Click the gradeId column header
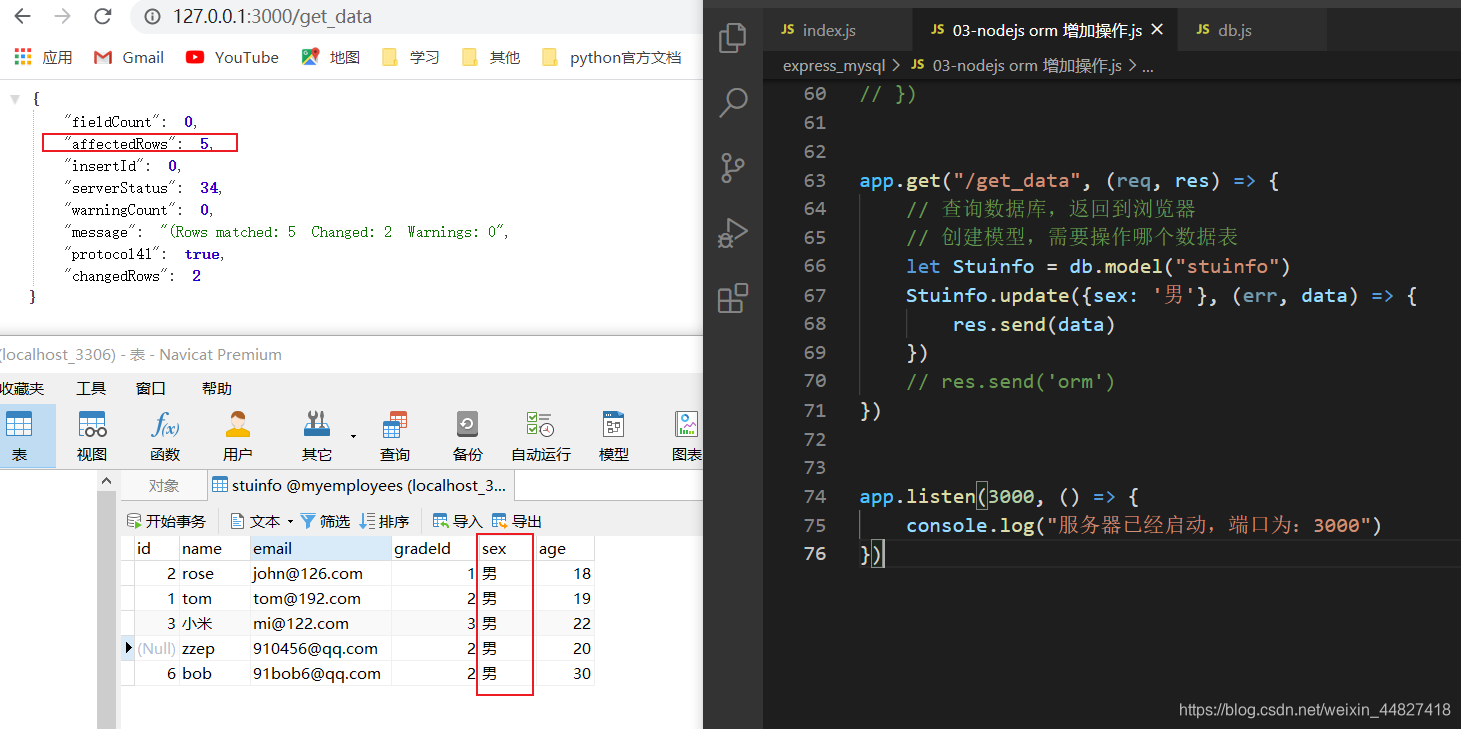The height and width of the screenshot is (729, 1461). point(434,548)
